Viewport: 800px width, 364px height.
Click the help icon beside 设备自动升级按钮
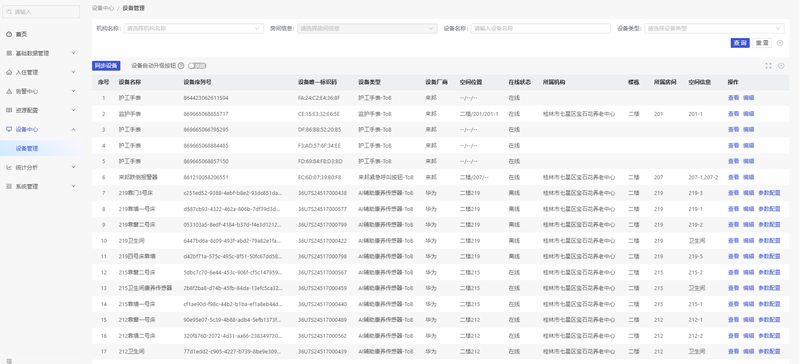pos(181,66)
